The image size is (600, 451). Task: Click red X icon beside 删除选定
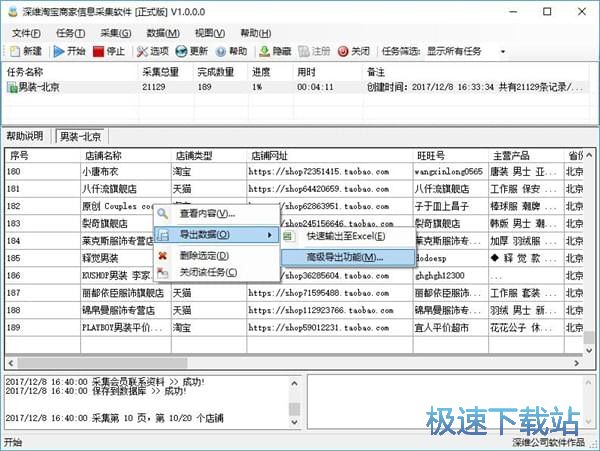pos(163,255)
